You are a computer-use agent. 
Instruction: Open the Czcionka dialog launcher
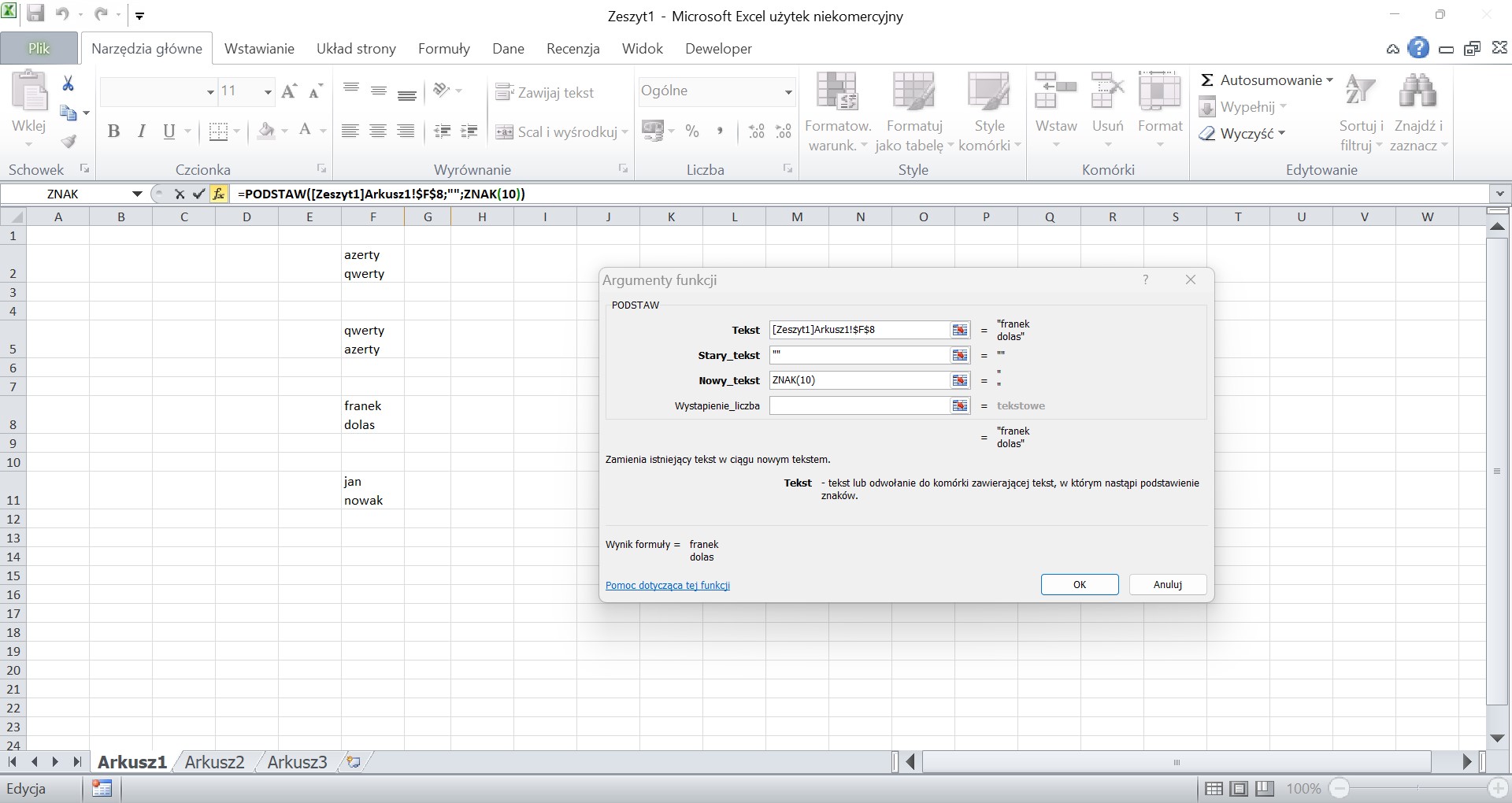[321, 168]
